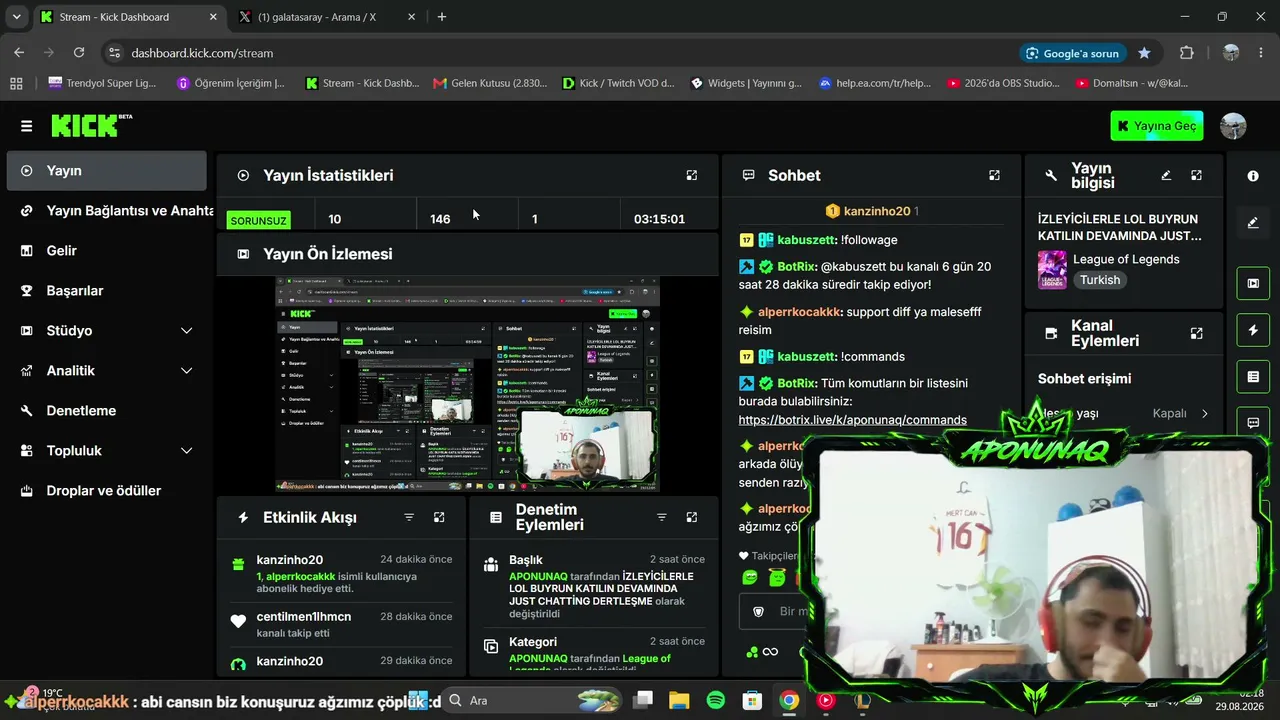Open Droplar ve ödüller page

[106, 490]
